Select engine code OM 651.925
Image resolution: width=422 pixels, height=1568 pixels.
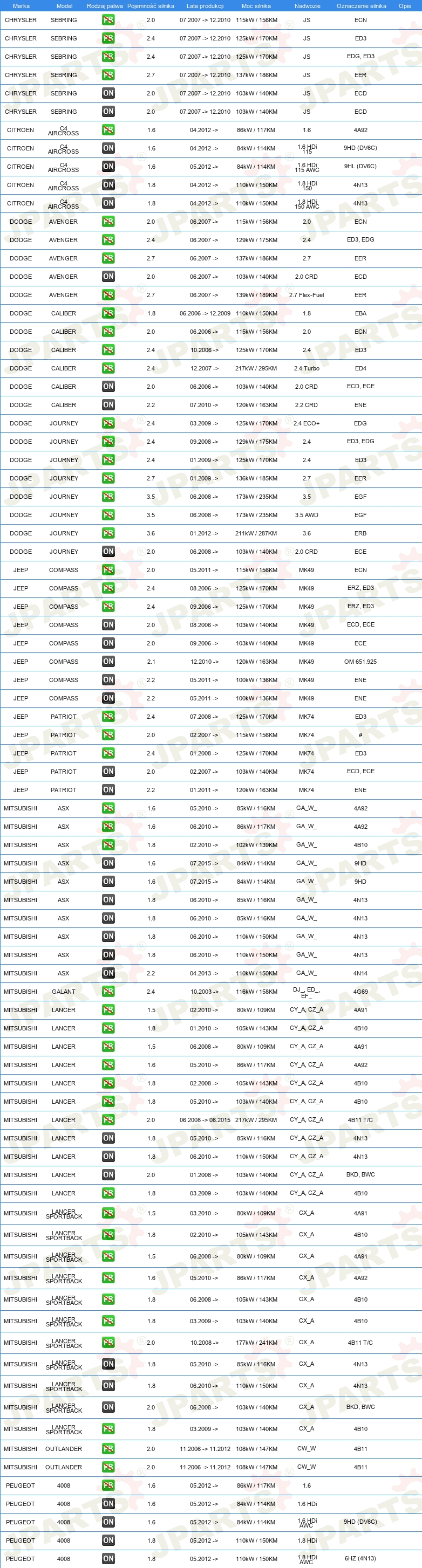[x=360, y=662]
